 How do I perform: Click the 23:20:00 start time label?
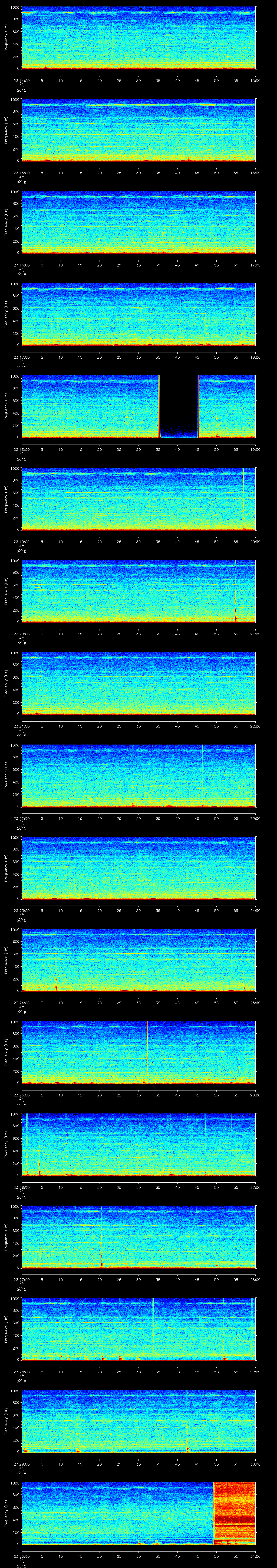(x=21, y=634)
